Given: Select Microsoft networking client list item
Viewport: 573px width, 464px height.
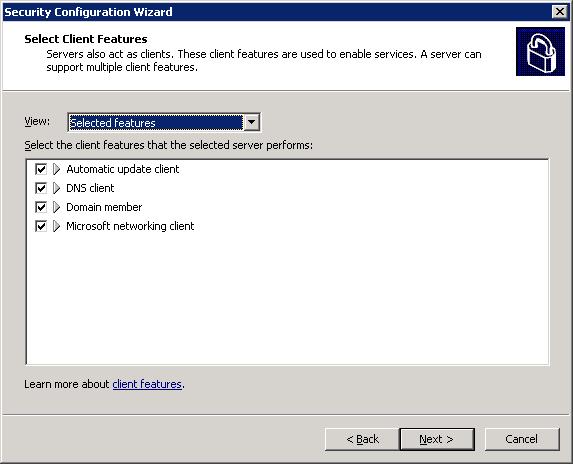Looking at the screenshot, I should 130,226.
